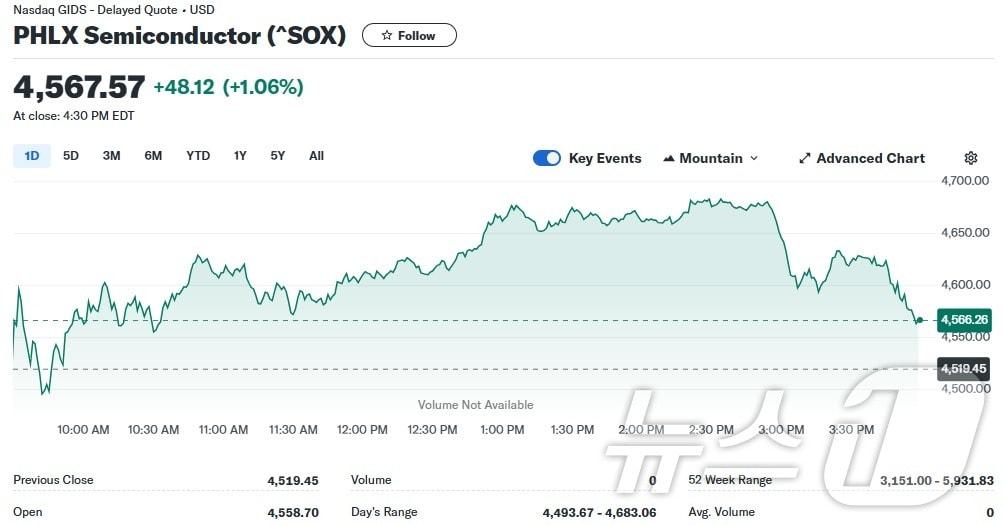The width and height of the screenshot is (1004, 525).
Task: Follow the PHLX Semiconductor index
Action: (x=409, y=36)
